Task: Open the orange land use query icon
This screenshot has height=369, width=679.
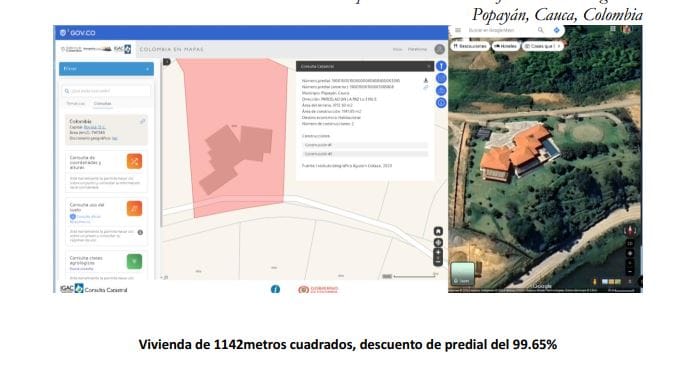Action: tap(134, 208)
